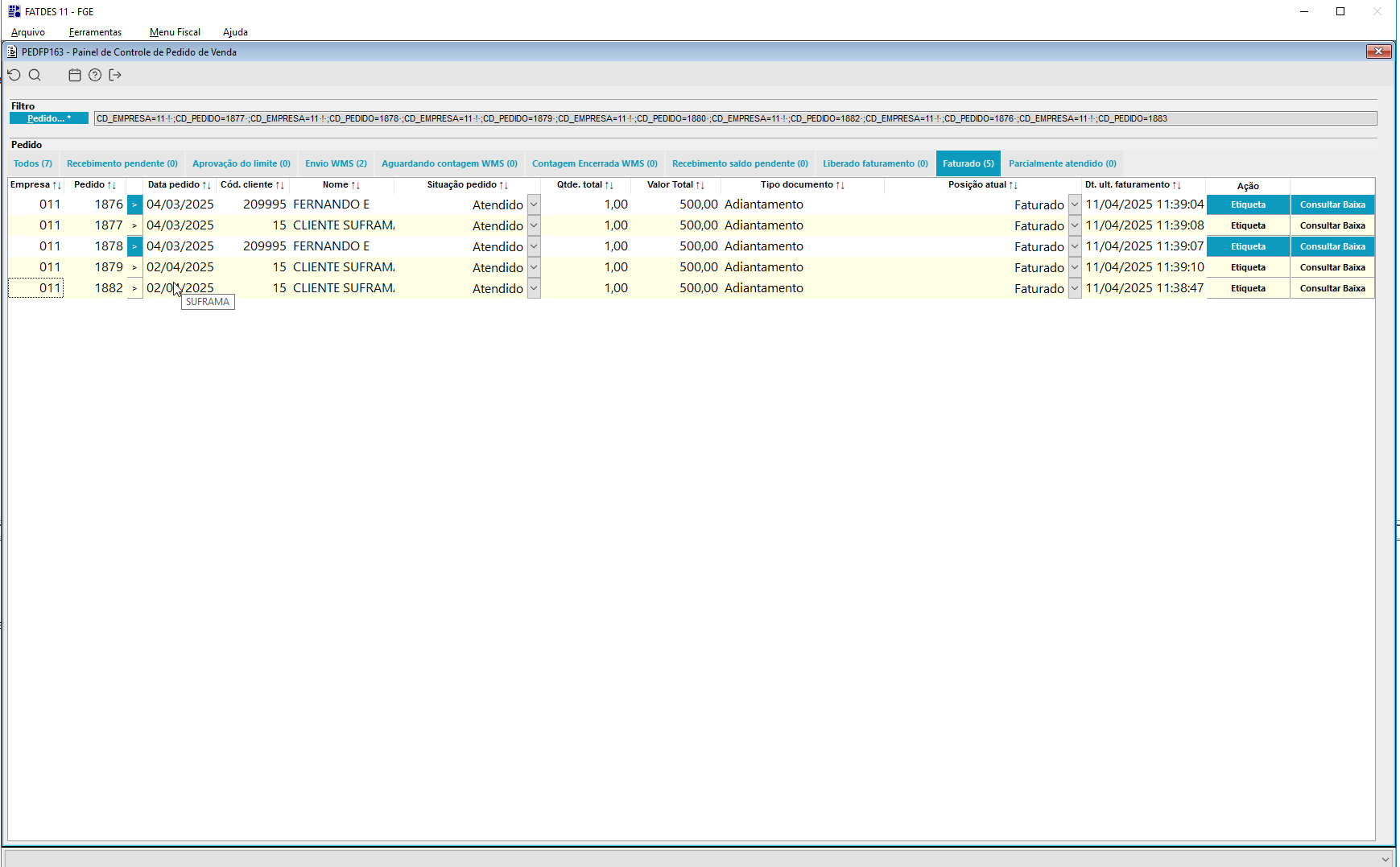Close the PEDFP163 panel window
The width and height of the screenshot is (1400, 867).
pos(1378,52)
